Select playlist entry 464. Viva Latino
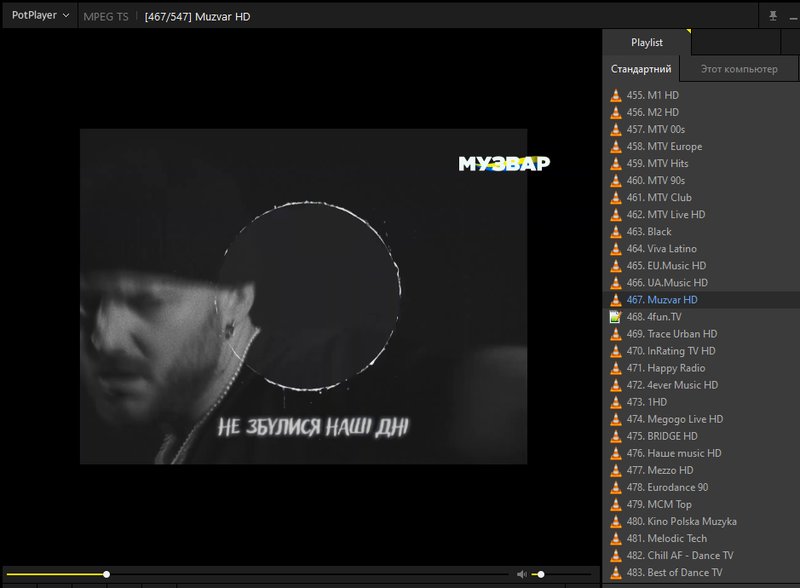Viewport: 800px width, 588px height. 701,249
